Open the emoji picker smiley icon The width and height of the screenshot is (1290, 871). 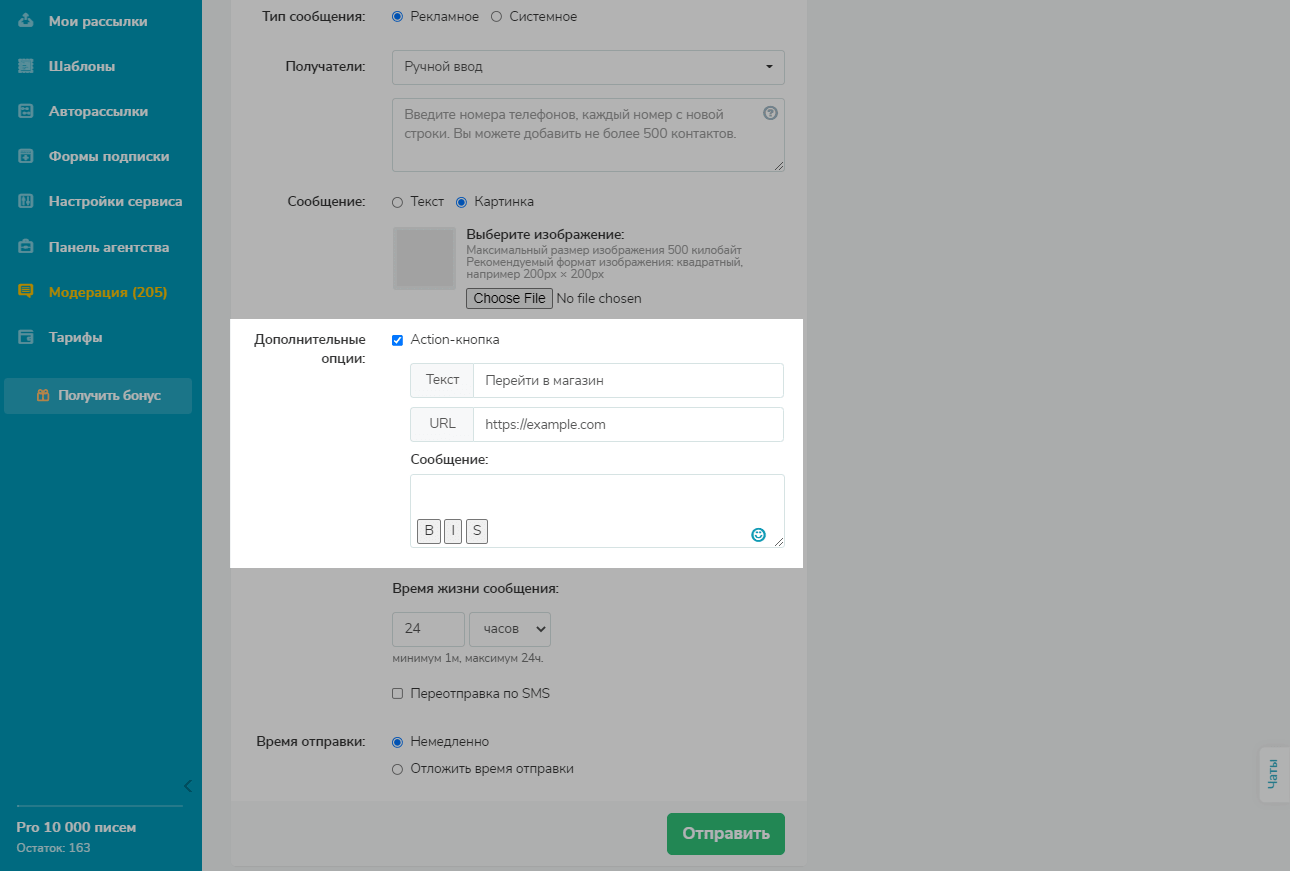tap(758, 535)
